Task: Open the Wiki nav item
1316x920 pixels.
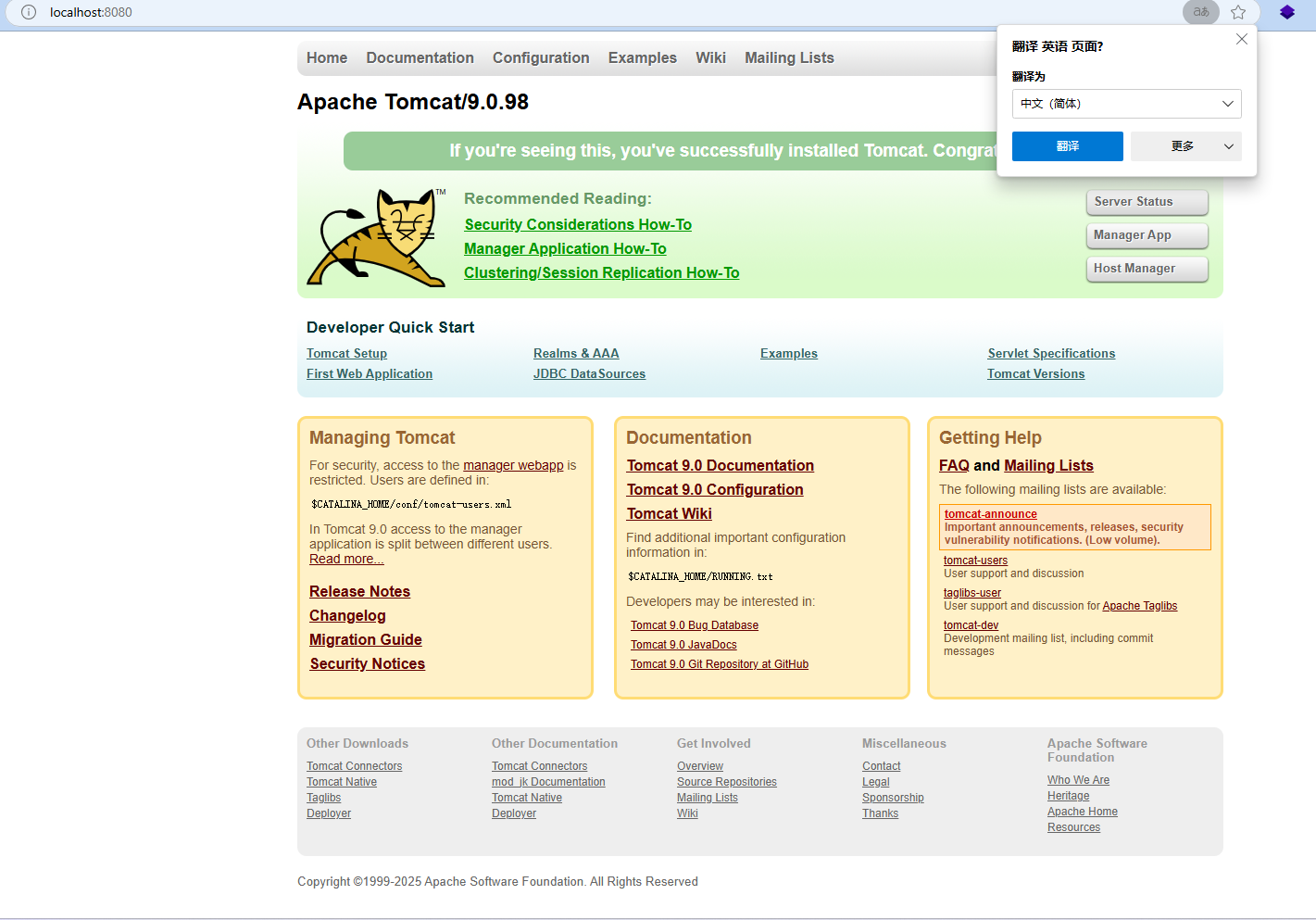Action: point(710,57)
